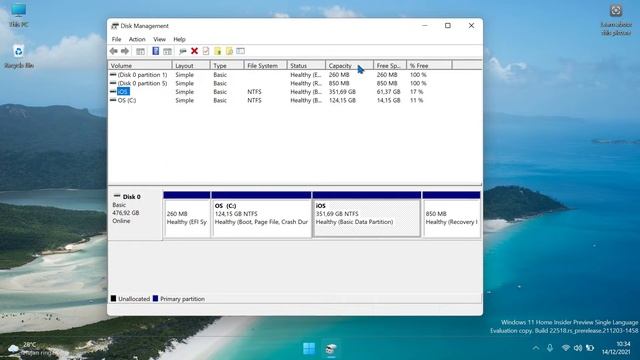This screenshot has width=640, height=360.
Task: Toggle the Show/Hide Console Tree icon
Action: point(140,51)
